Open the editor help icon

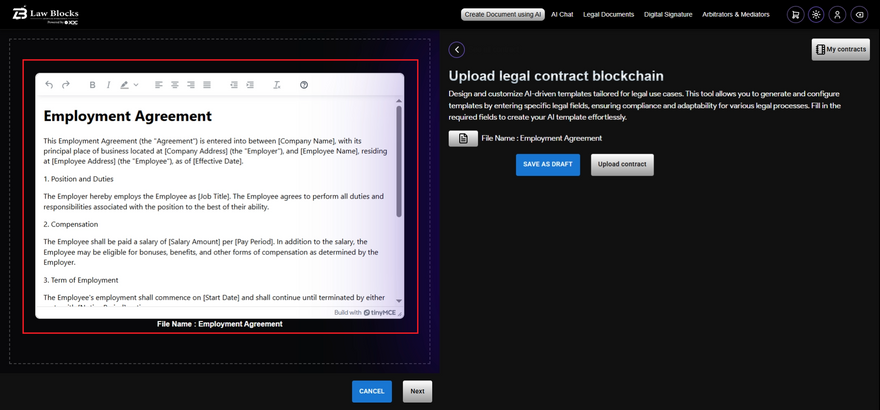tap(304, 85)
